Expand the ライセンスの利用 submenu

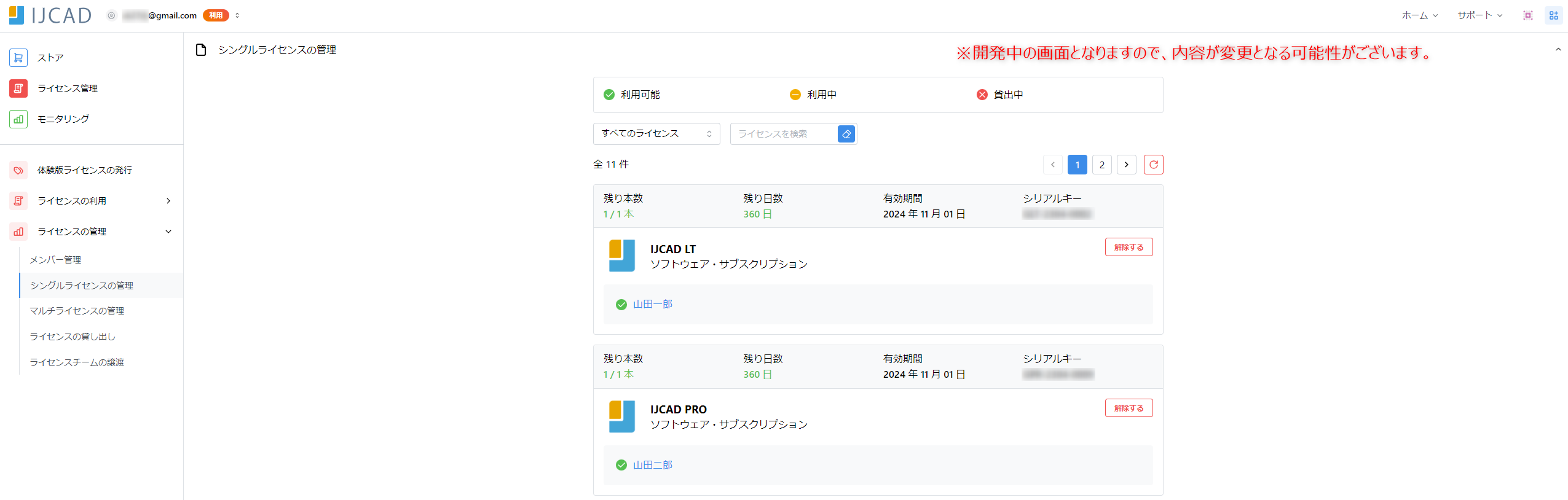(x=168, y=201)
